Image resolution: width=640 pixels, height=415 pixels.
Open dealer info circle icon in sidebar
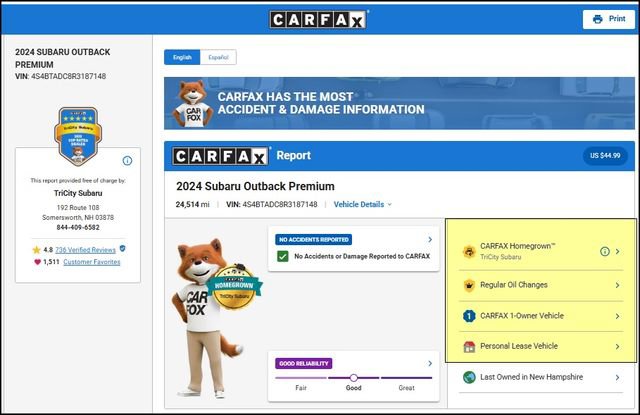point(127,161)
